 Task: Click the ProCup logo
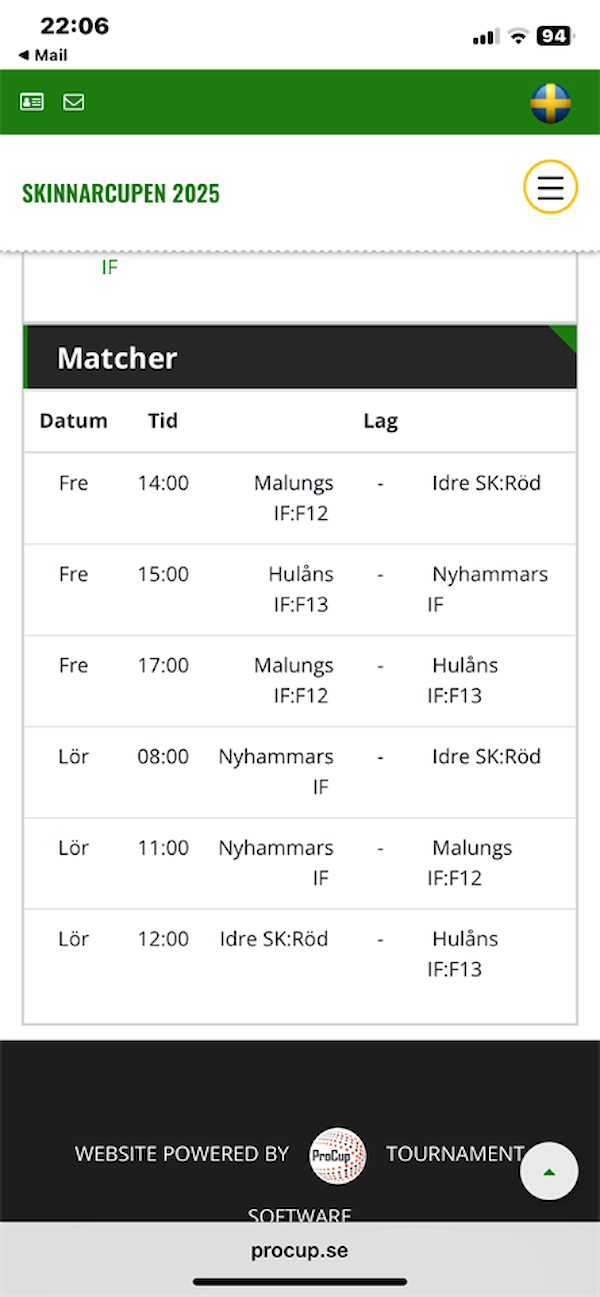point(338,1155)
